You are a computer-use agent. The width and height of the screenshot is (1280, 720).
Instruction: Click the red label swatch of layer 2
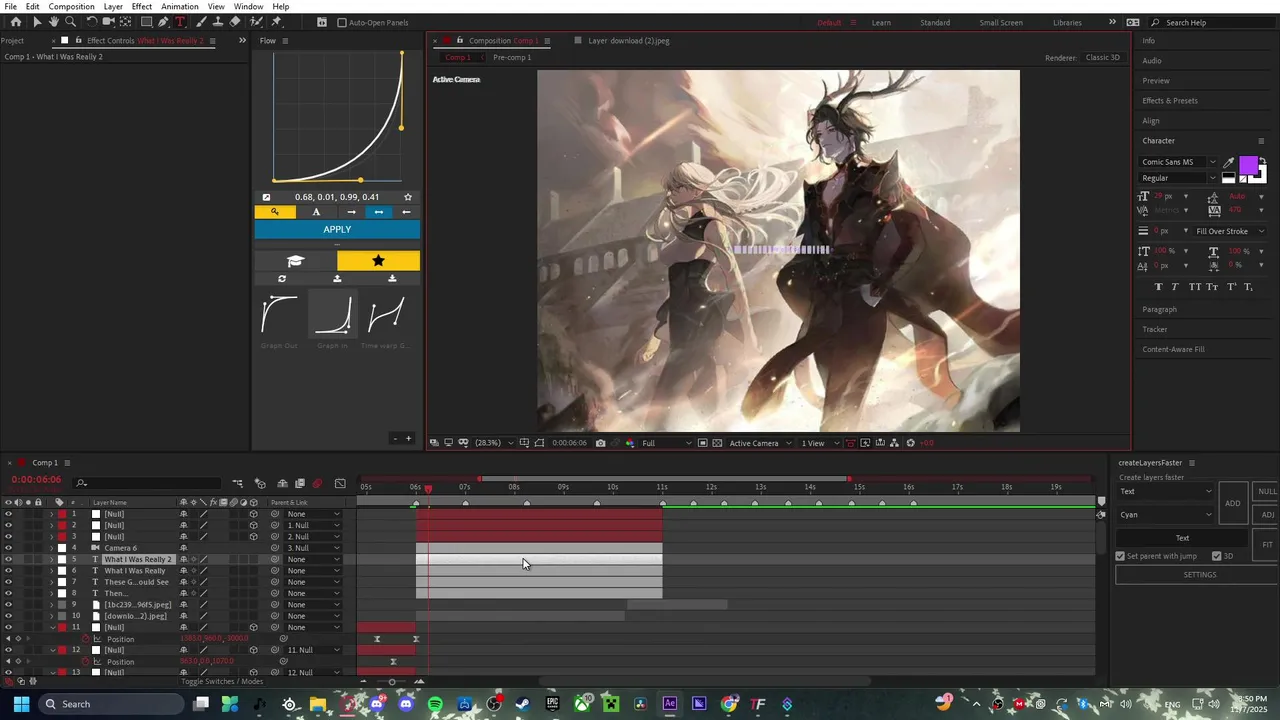61,525
